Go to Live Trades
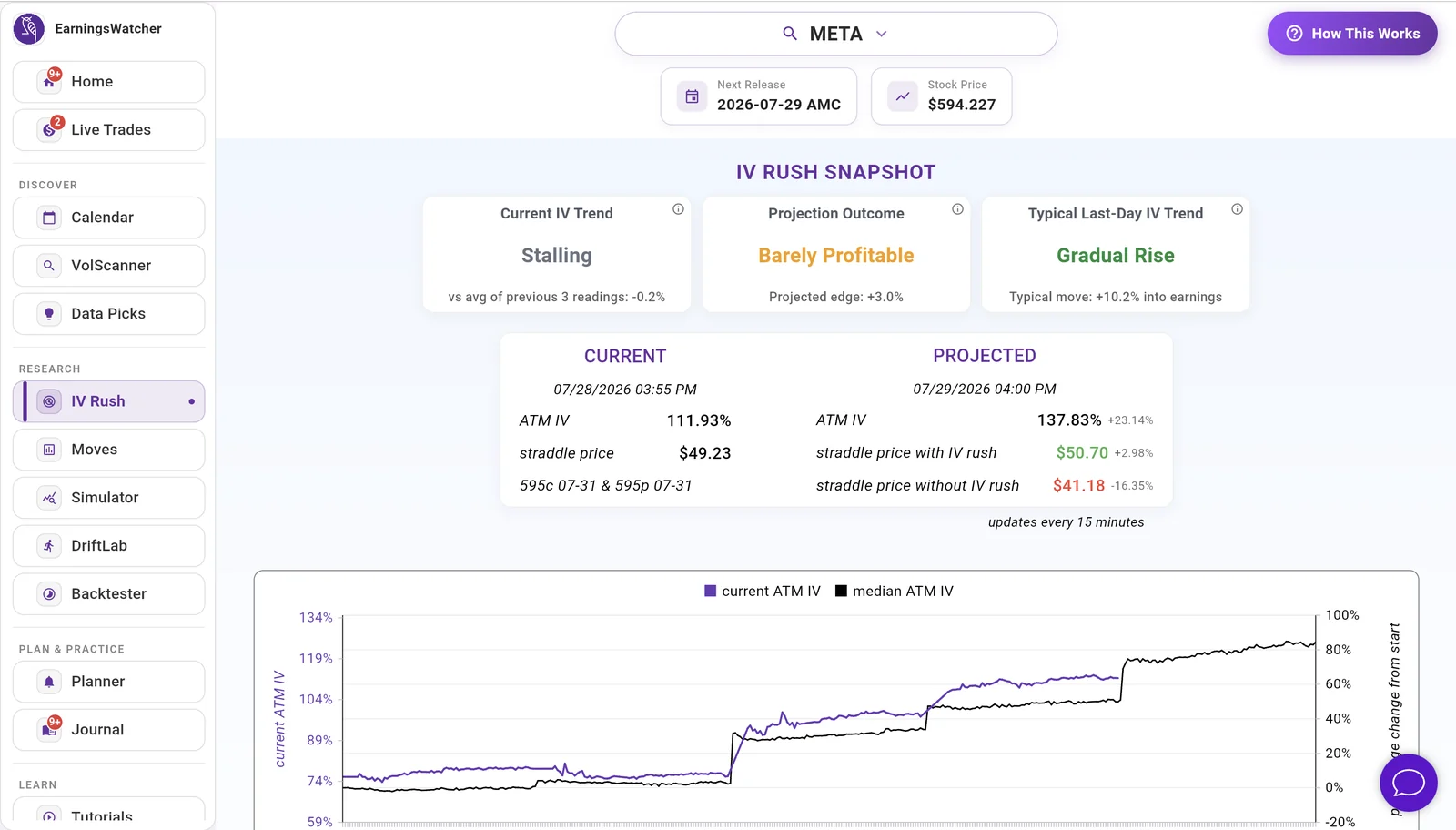This screenshot has height=830, width=1456. click(108, 130)
